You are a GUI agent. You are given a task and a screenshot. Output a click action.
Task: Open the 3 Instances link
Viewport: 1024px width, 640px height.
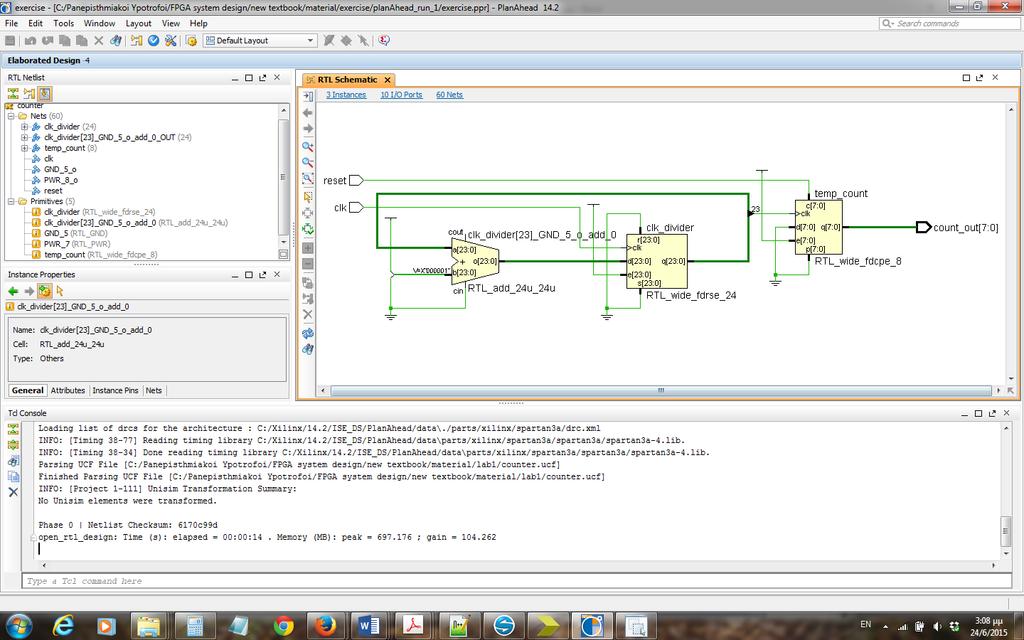click(346, 95)
